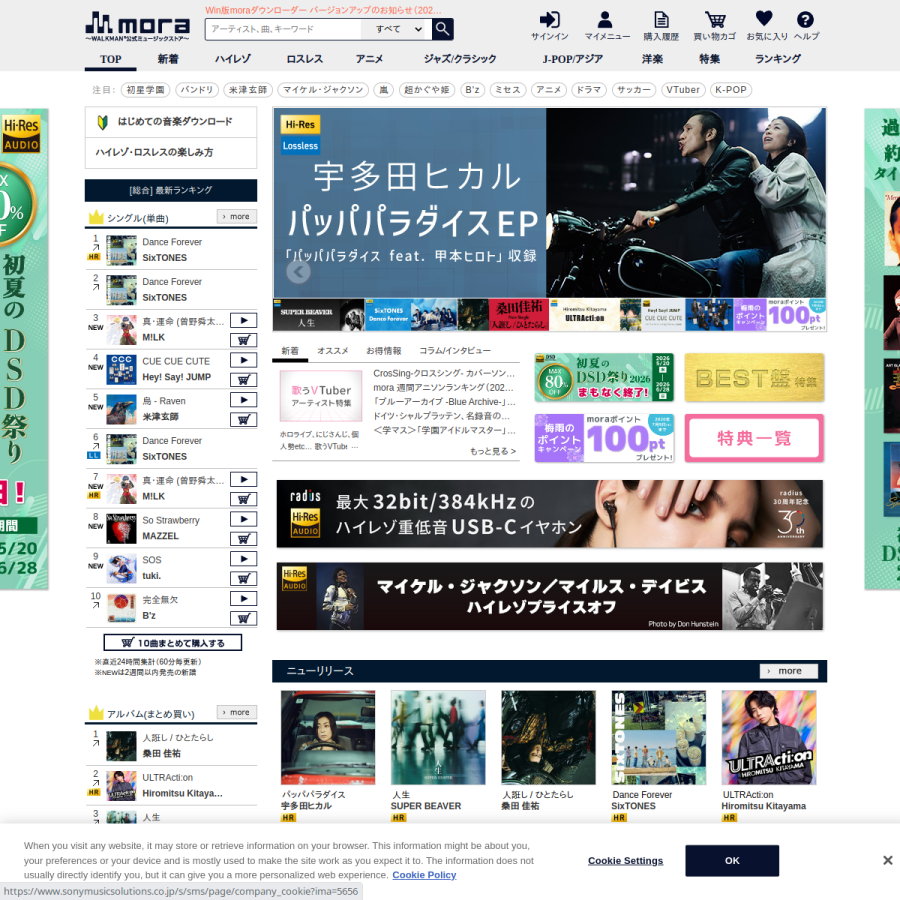
Task: Play preview of M!LK rank 3 song
Action: pyautogui.click(x=243, y=320)
